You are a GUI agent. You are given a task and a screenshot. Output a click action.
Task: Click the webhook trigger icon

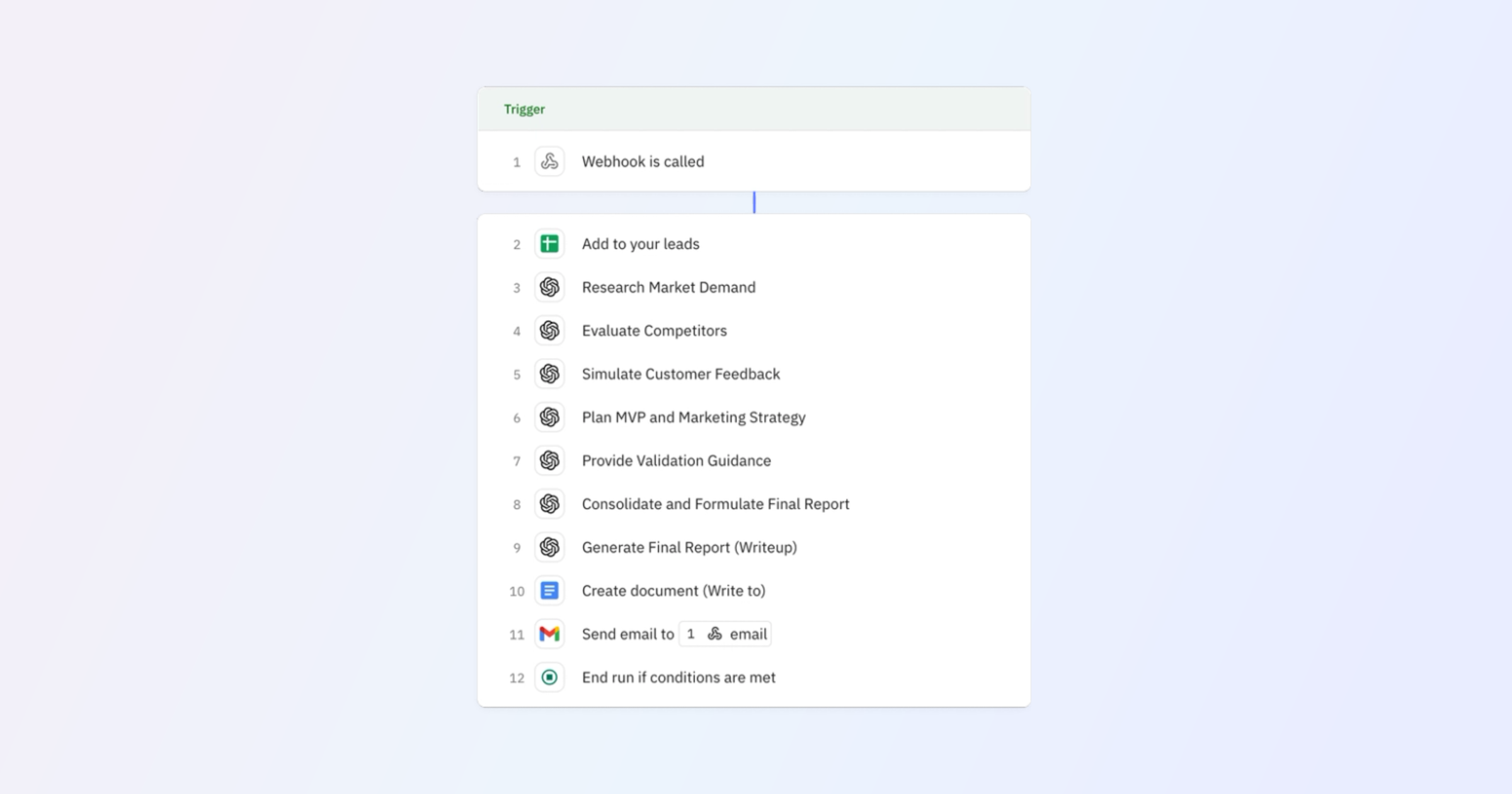[x=549, y=161]
